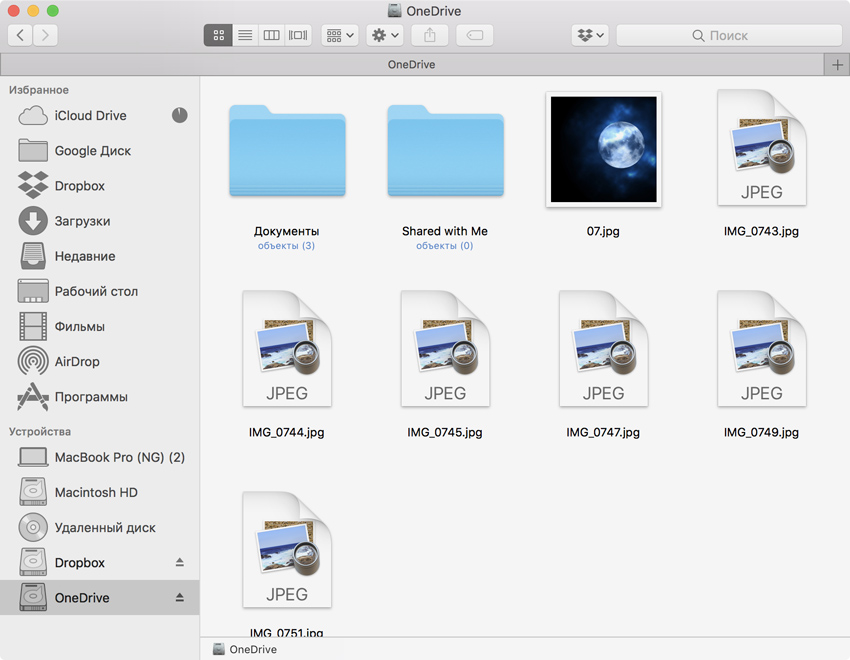850x660 pixels.
Task: Click the search field
Action: [x=728, y=35]
